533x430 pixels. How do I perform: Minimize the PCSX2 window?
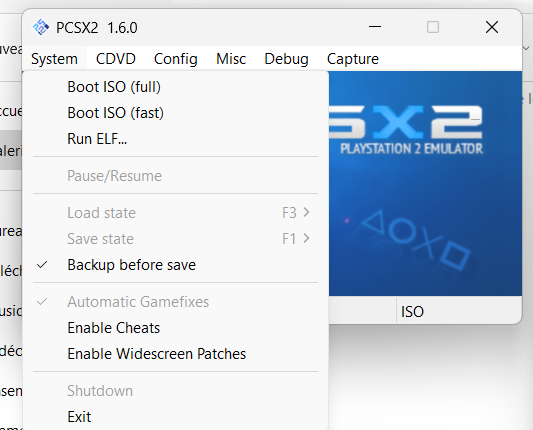(375, 27)
